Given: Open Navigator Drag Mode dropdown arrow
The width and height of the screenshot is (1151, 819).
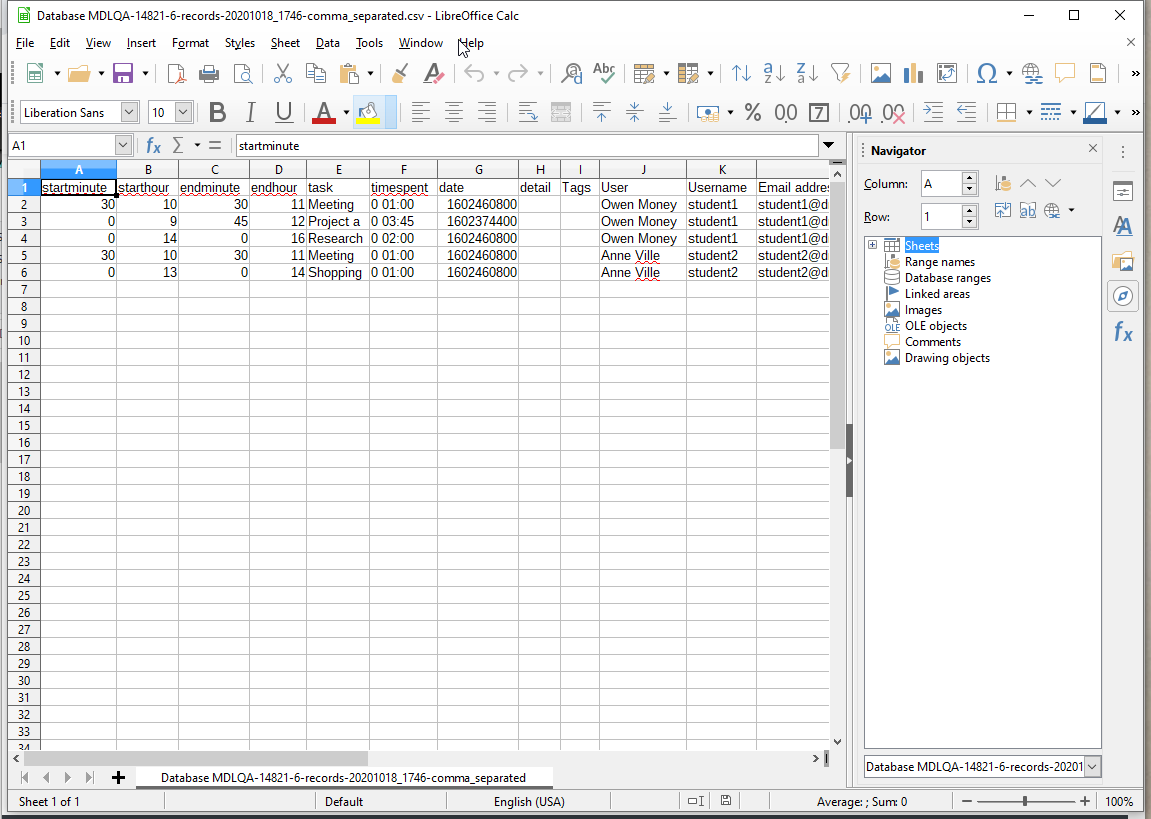Looking at the screenshot, I should click(x=1071, y=211).
